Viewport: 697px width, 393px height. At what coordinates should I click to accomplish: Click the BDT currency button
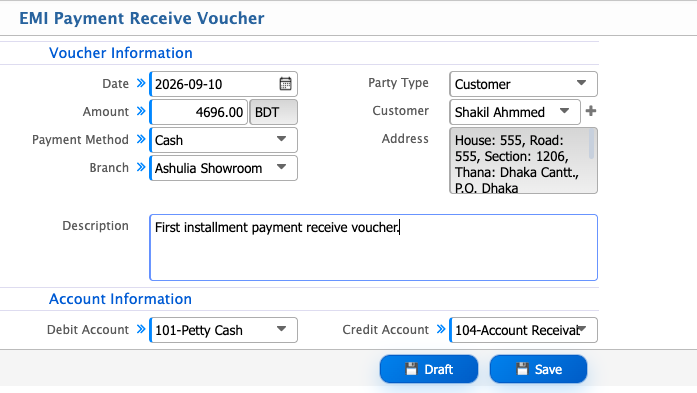coord(273,112)
